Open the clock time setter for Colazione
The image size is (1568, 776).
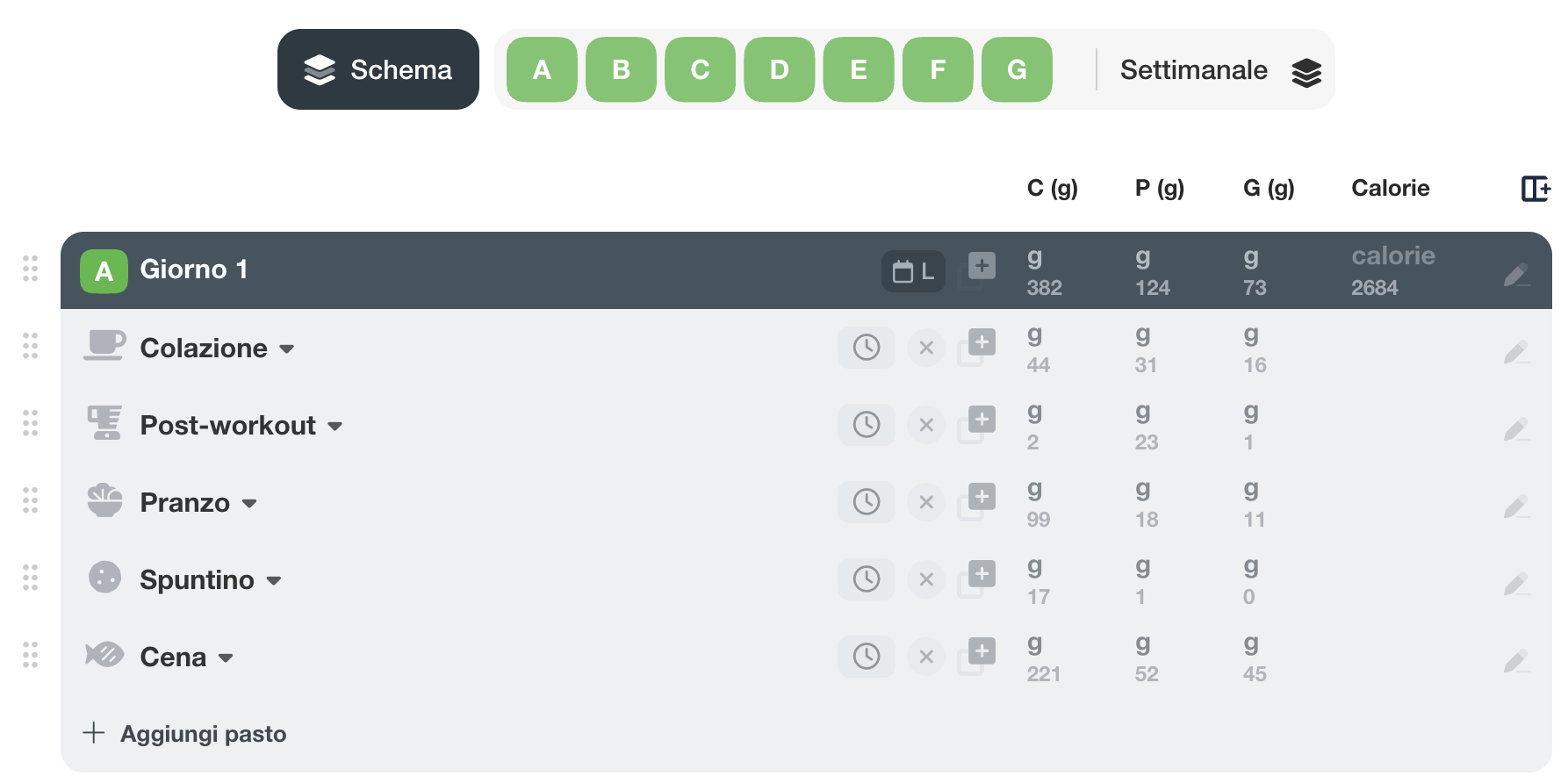pyautogui.click(x=867, y=348)
